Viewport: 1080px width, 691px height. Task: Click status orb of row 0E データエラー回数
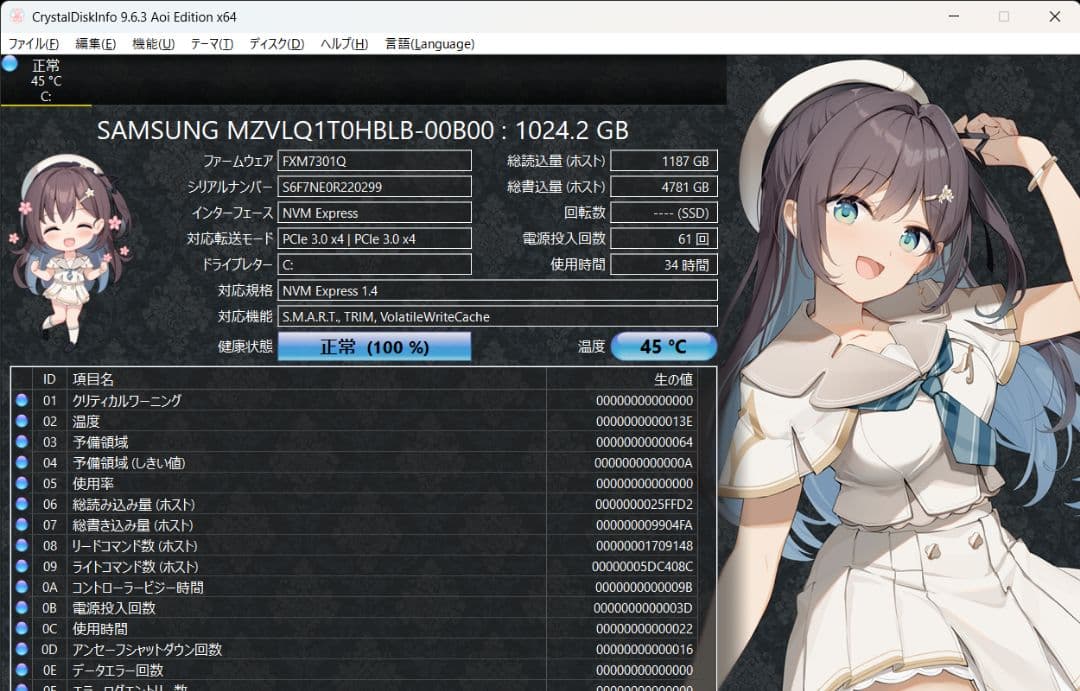click(21, 670)
